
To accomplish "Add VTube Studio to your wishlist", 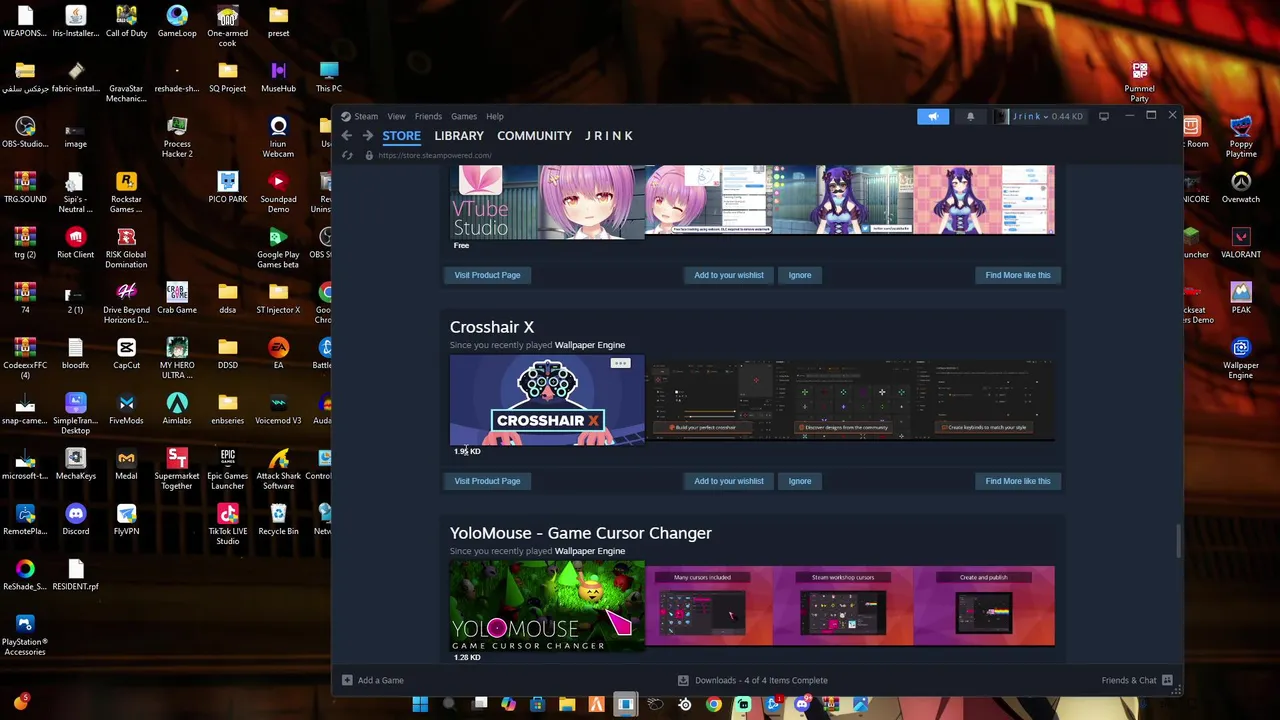I will pos(729,275).
